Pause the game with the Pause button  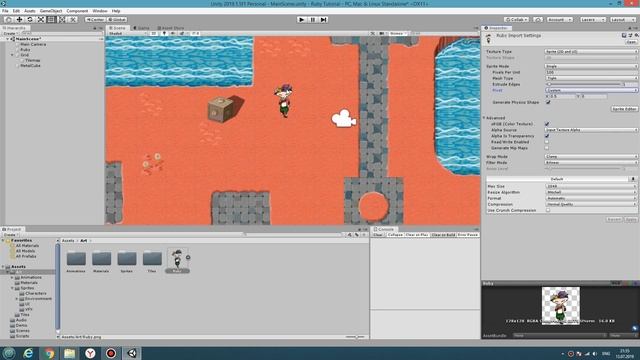pyautogui.click(x=313, y=19)
